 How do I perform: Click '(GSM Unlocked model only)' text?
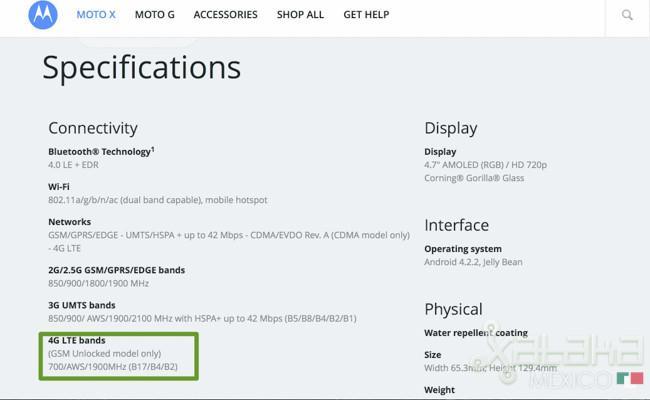104,354
